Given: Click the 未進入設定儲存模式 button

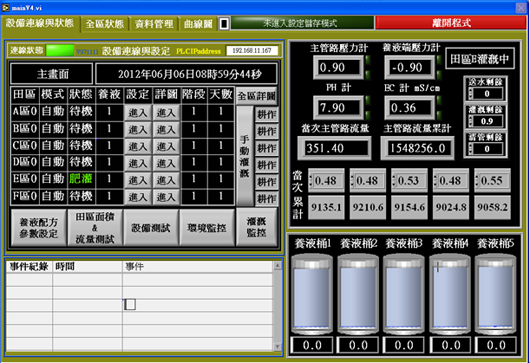Looking at the screenshot, I should tap(302, 23).
